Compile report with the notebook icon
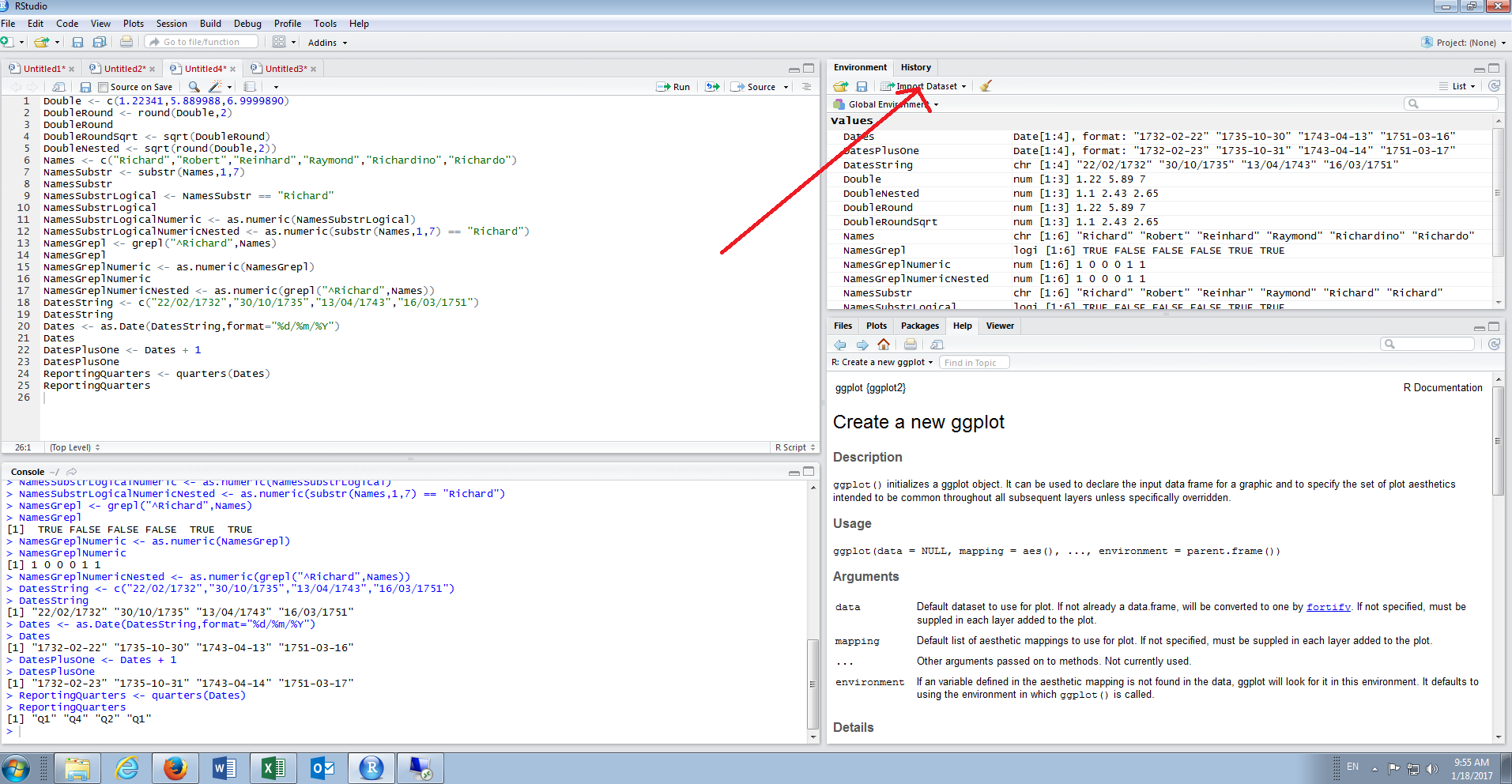This screenshot has width=1512, height=784. coord(250,87)
